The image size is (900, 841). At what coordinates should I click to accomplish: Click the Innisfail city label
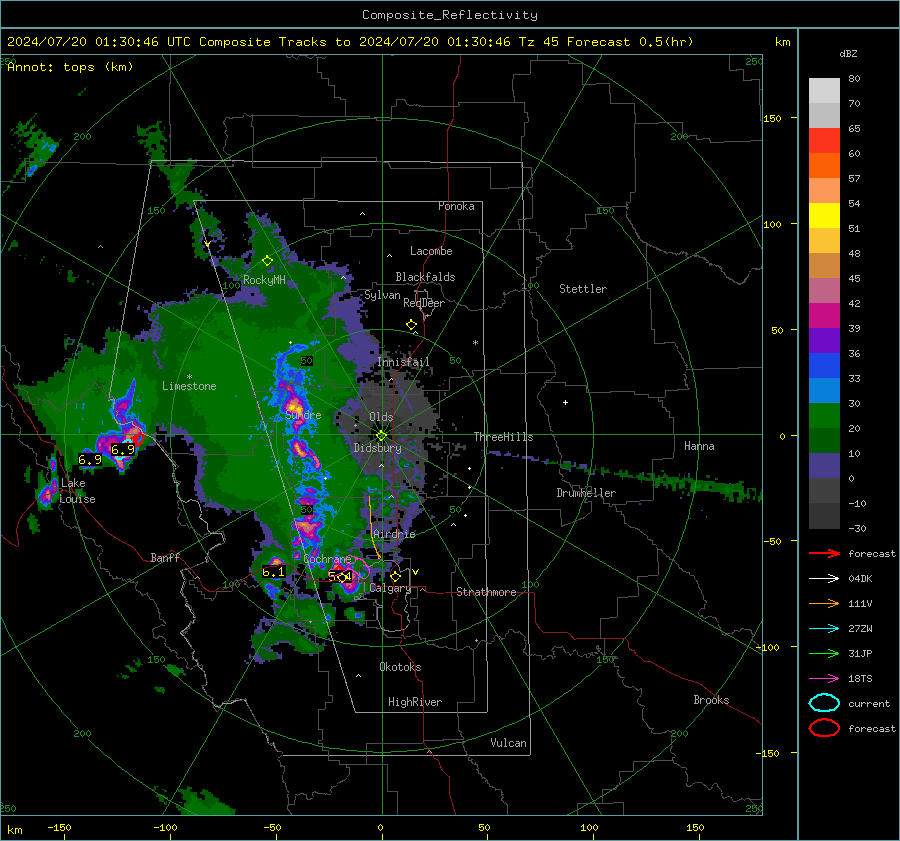click(403, 362)
